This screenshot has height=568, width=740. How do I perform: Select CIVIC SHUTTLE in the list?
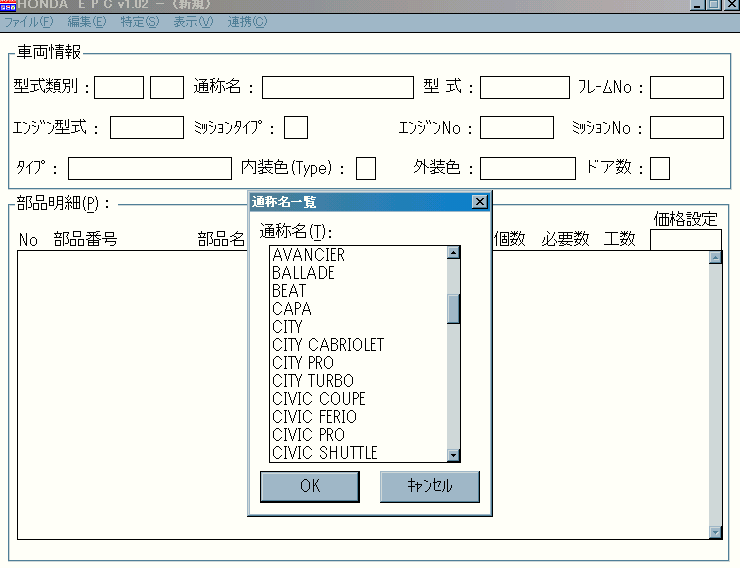coord(359,452)
